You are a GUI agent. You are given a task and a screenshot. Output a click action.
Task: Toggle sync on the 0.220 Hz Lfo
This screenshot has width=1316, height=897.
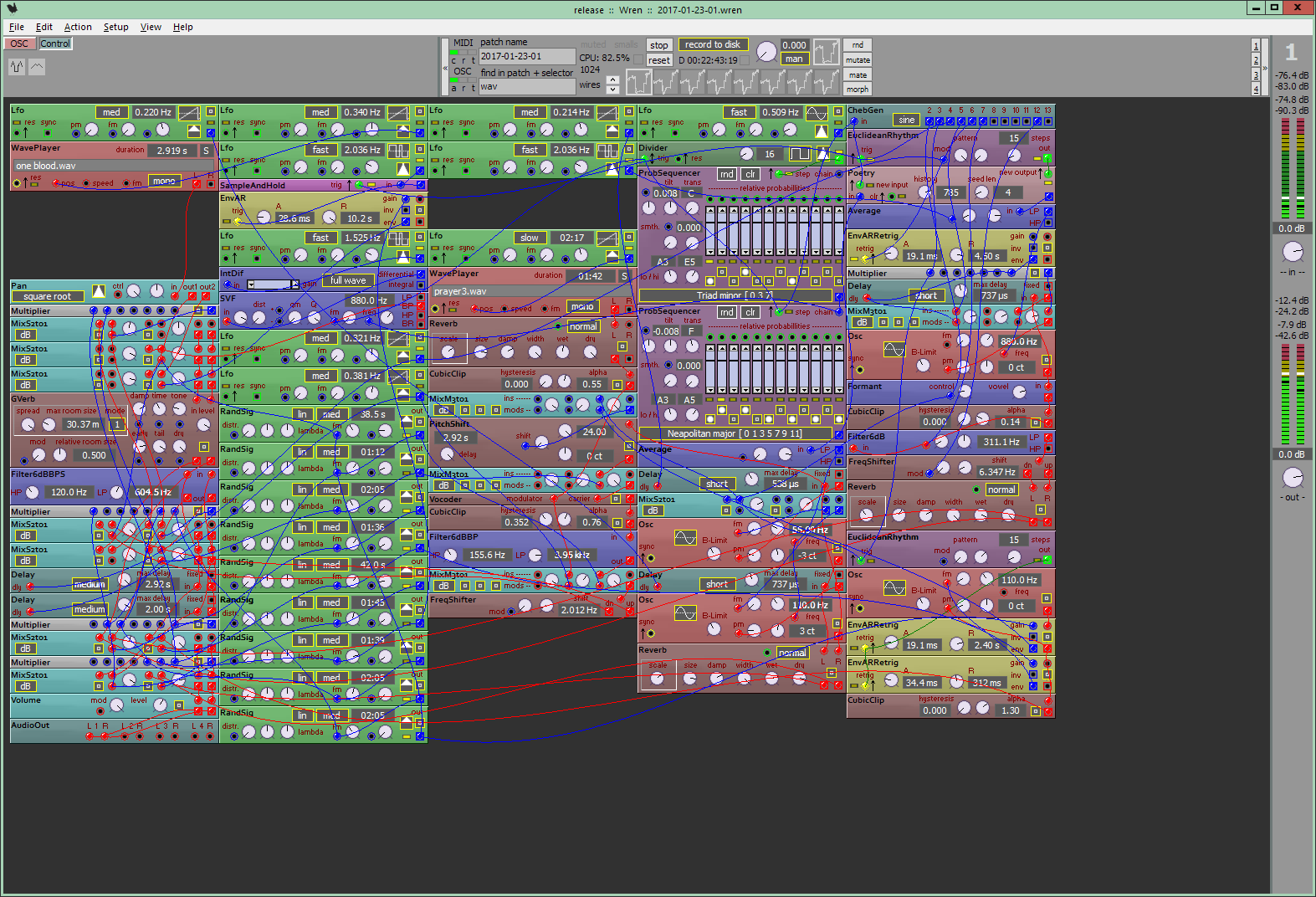(48, 132)
